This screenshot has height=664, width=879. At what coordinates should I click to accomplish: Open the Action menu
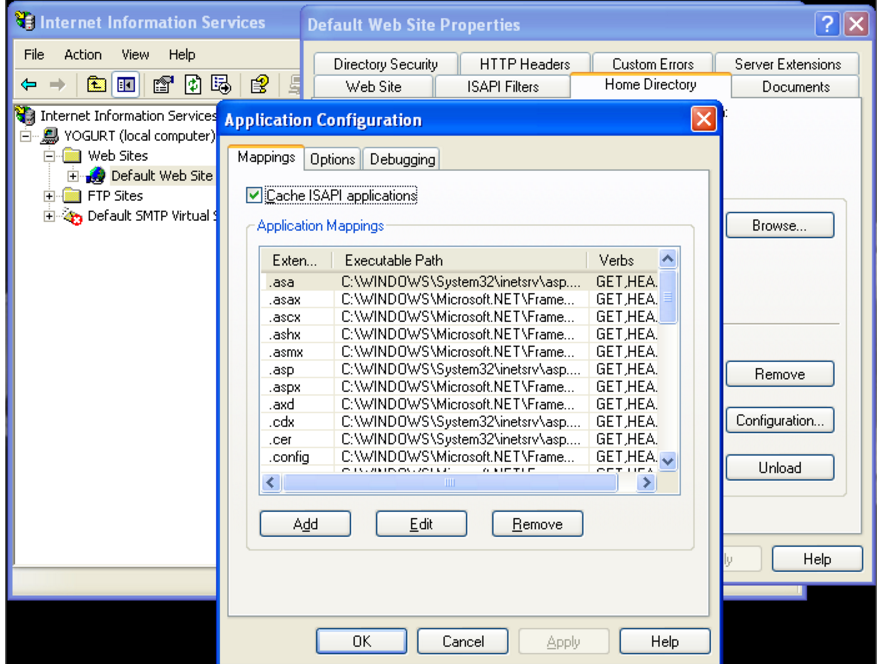[83, 54]
